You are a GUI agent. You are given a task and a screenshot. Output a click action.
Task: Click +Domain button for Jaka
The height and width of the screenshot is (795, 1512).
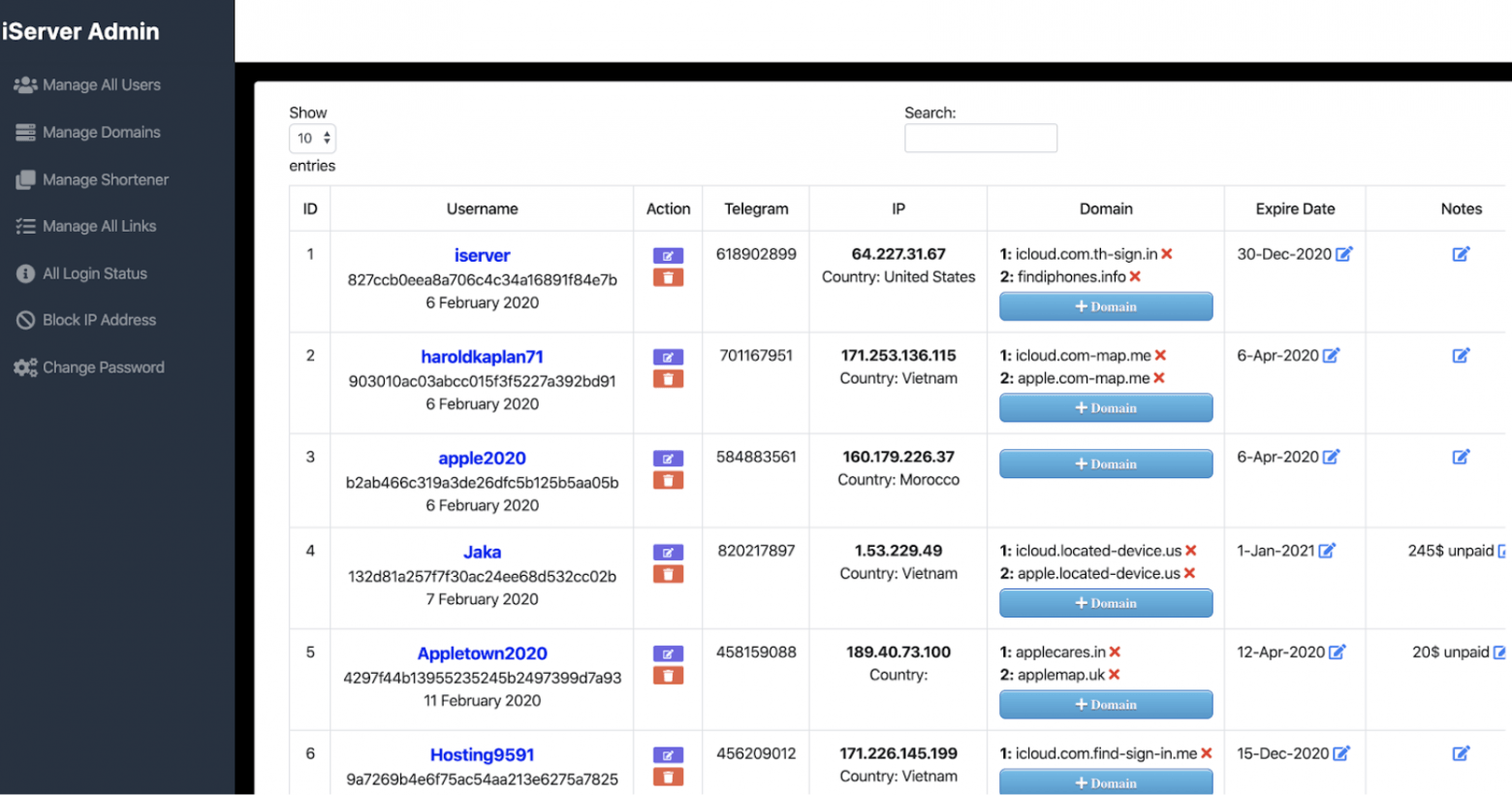click(x=1106, y=603)
